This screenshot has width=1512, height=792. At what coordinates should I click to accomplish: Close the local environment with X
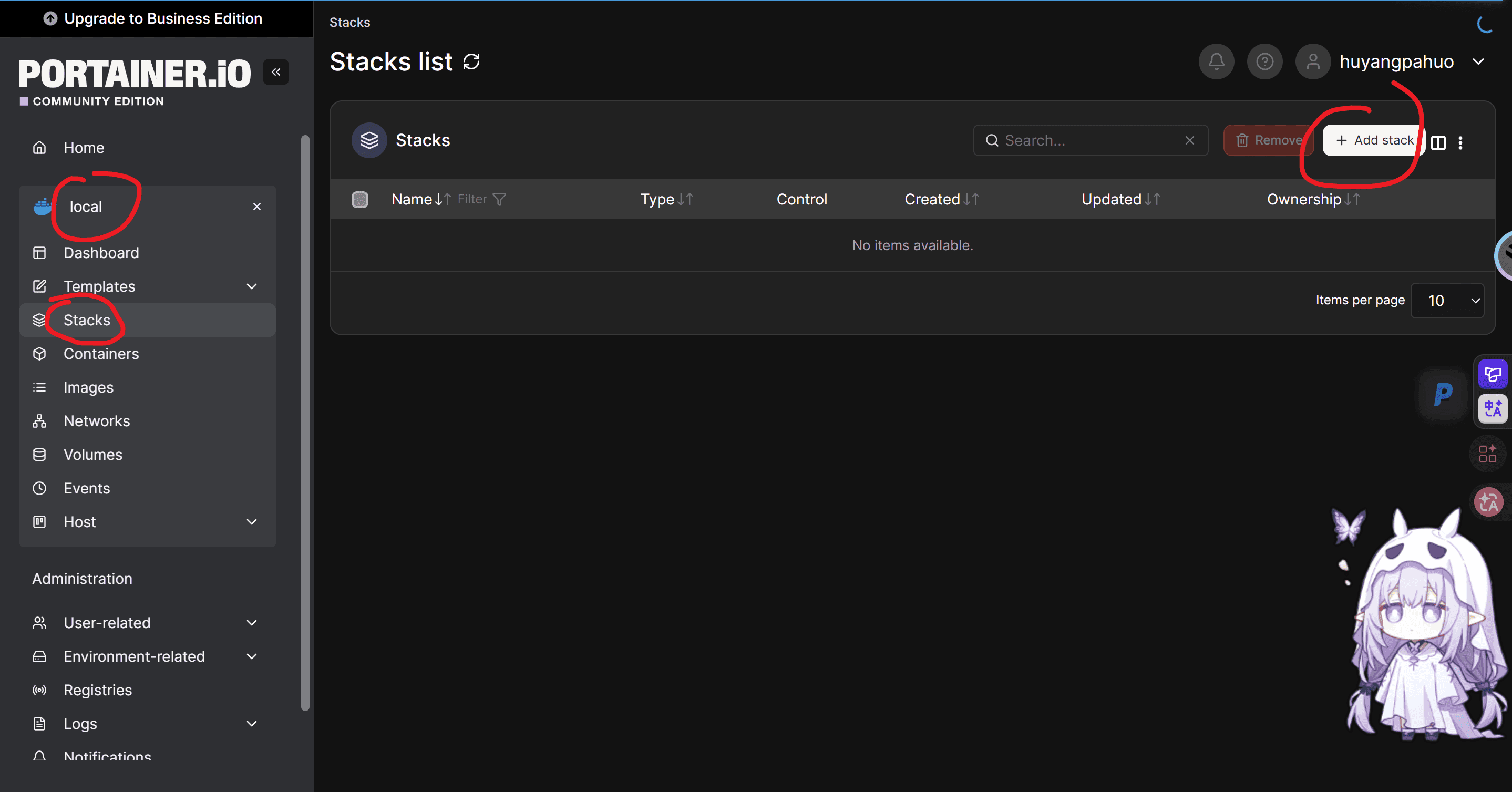(x=257, y=207)
